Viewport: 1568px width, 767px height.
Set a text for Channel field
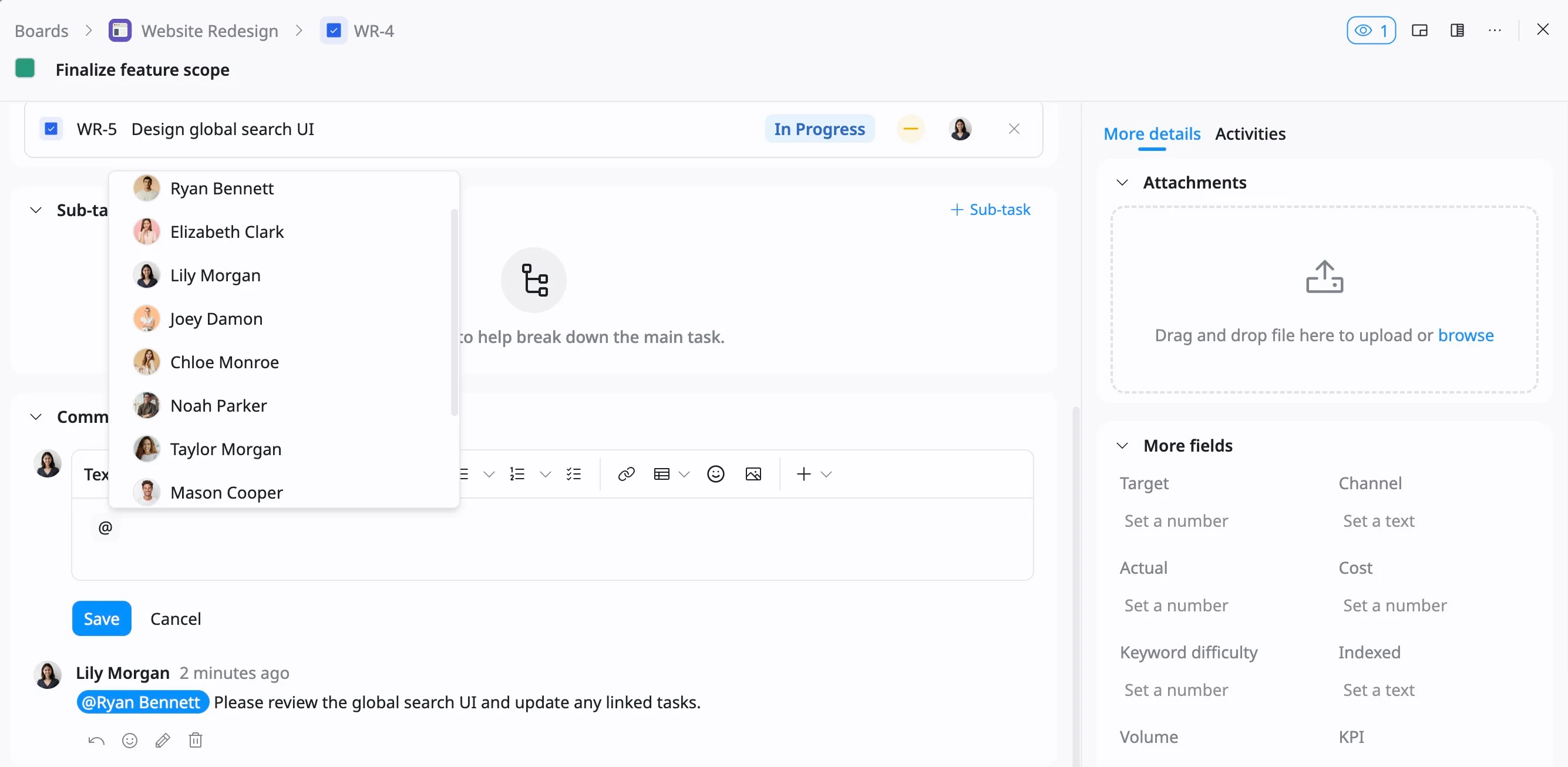click(1379, 521)
